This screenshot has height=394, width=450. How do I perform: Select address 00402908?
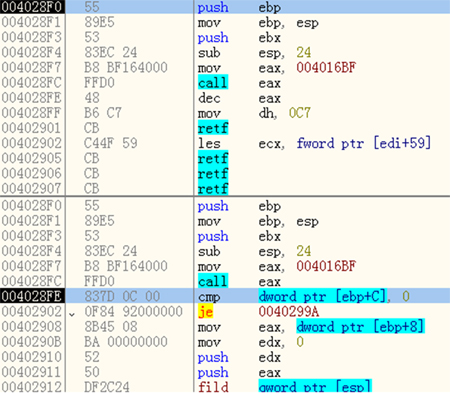(31, 327)
